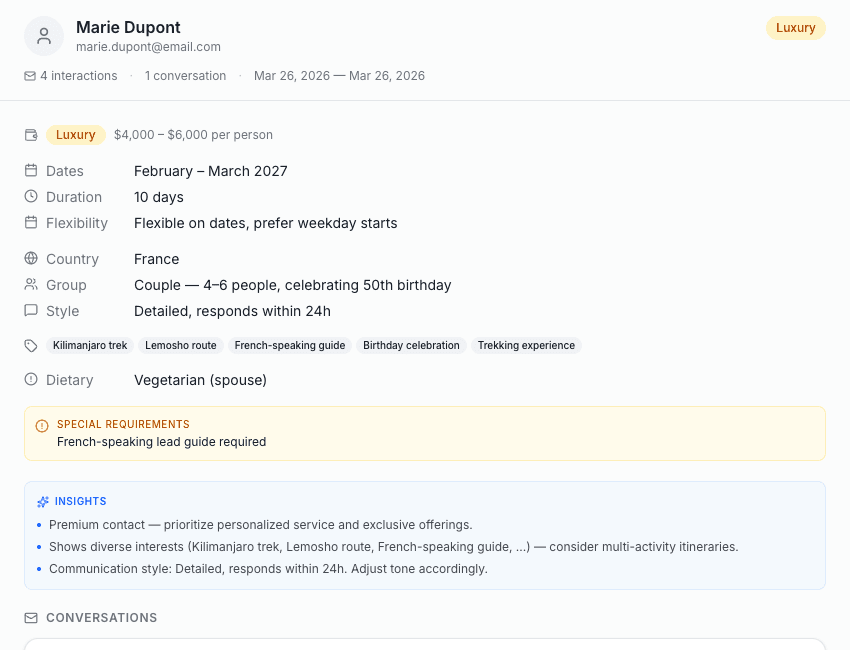This screenshot has width=850, height=650.
Task: Select the clock icon beside Duration
Action: pyautogui.click(x=31, y=196)
